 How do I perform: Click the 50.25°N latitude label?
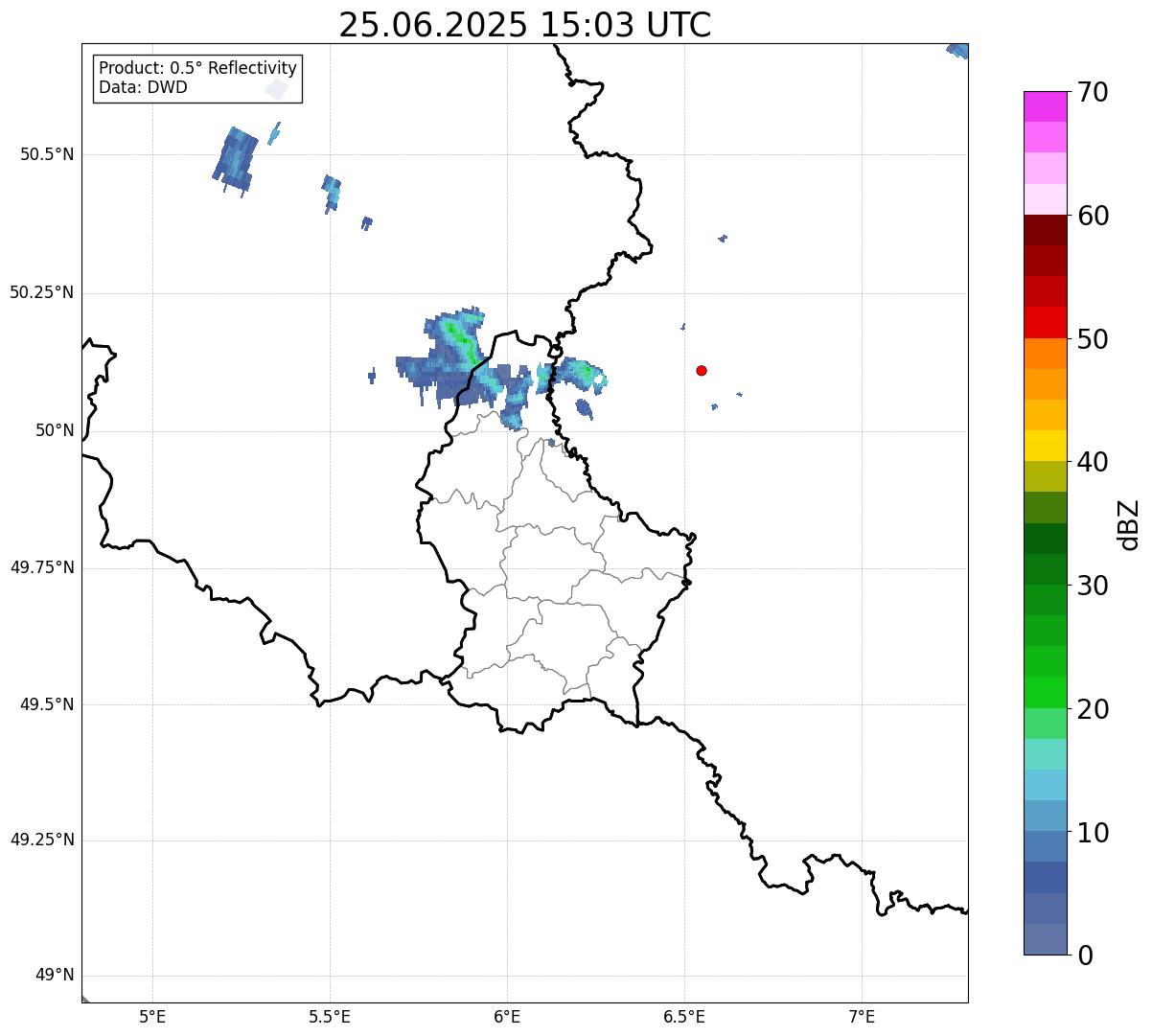coord(42,292)
